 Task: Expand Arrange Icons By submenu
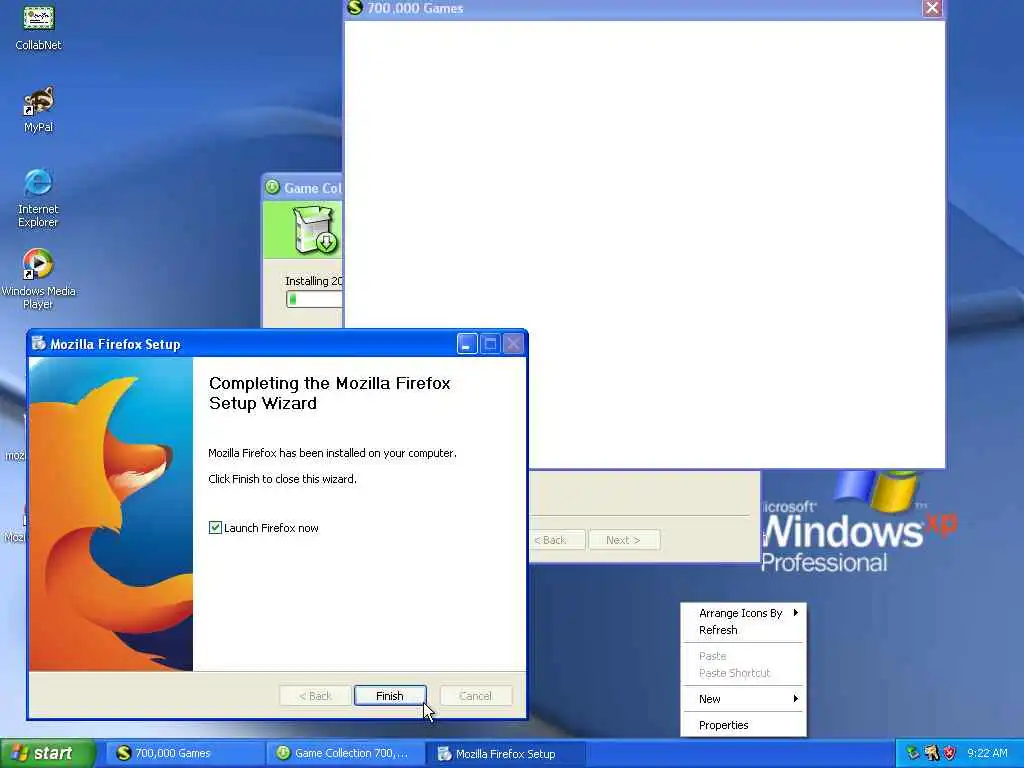point(743,613)
